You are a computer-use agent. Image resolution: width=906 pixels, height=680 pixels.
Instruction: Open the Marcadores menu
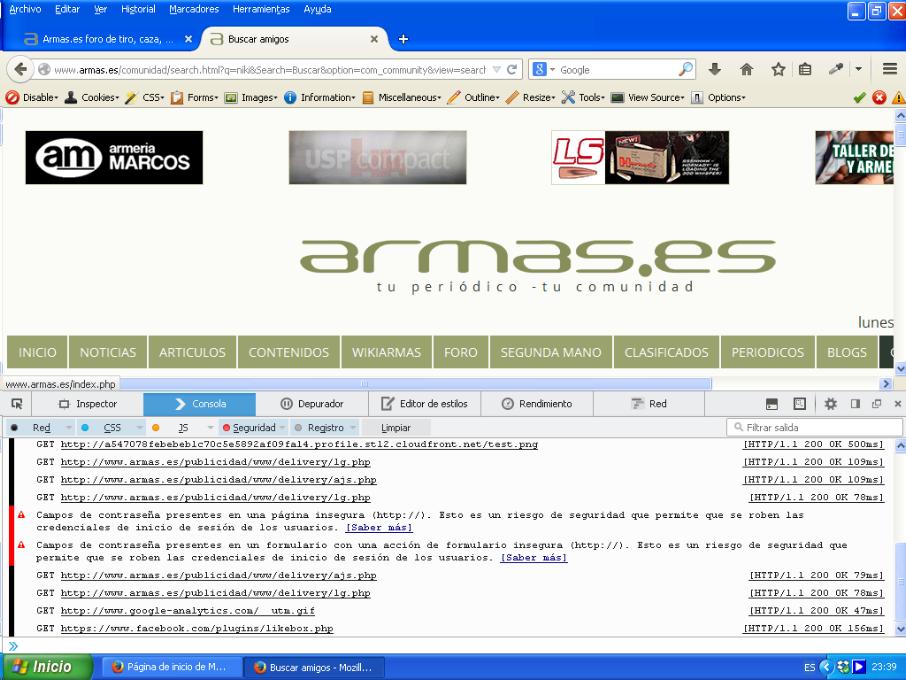click(194, 9)
